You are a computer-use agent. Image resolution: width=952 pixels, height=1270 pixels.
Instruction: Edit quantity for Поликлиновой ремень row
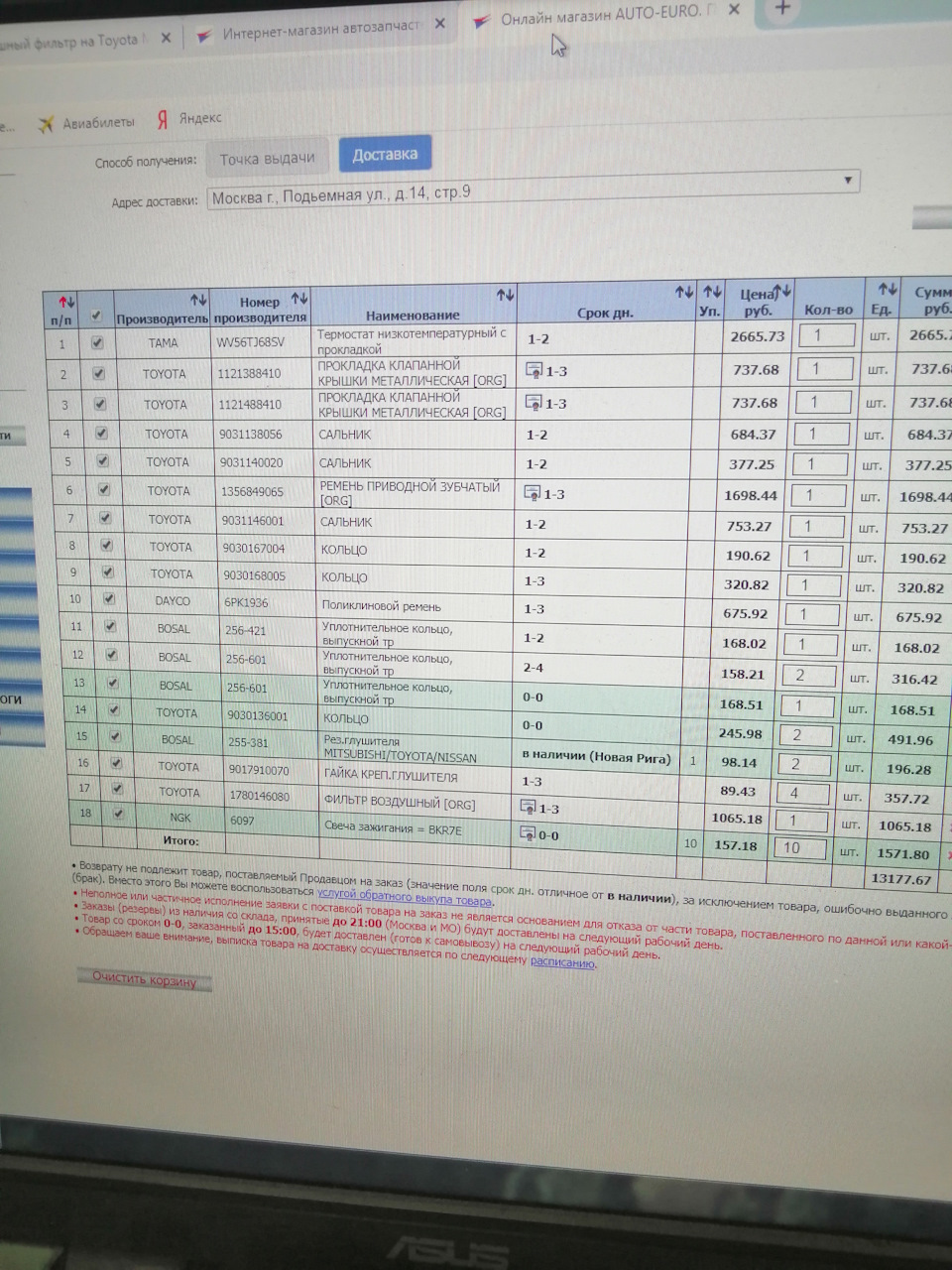pos(812,614)
